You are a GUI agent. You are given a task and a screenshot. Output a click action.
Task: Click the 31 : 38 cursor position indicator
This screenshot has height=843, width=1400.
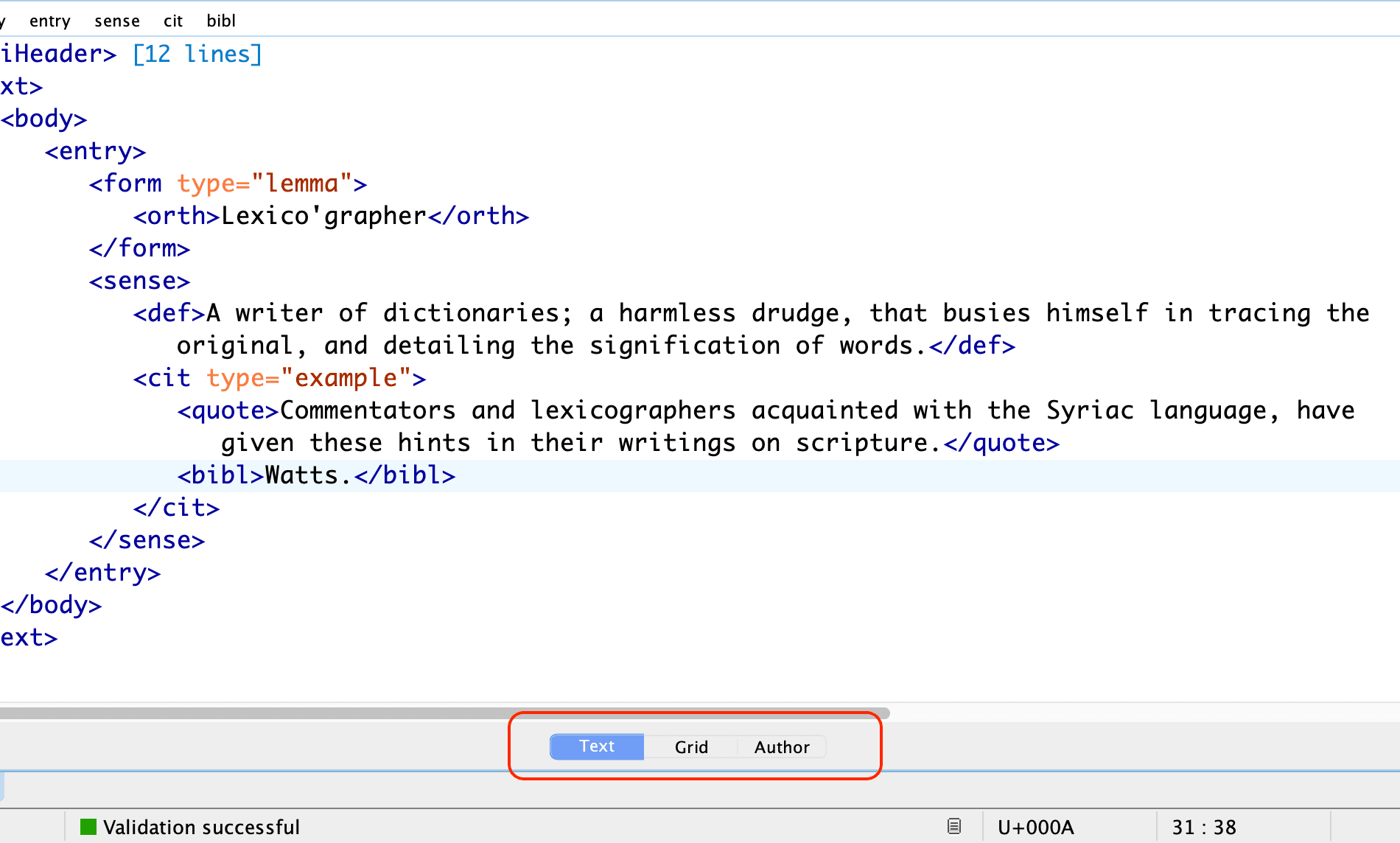pyautogui.click(x=1204, y=827)
